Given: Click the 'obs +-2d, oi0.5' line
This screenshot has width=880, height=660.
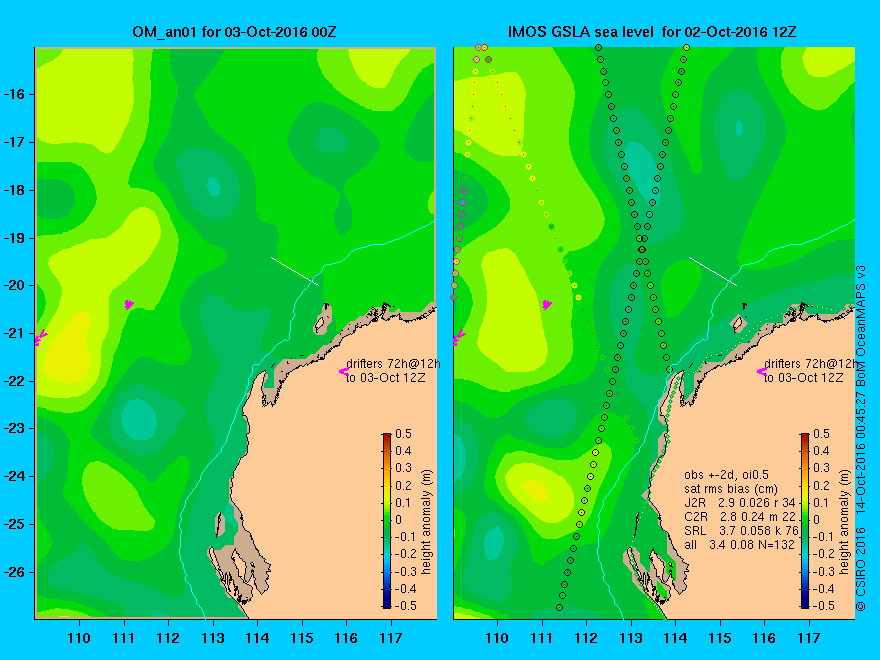Looking at the screenshot, I should pyautogui.click(x=726, y=475).
